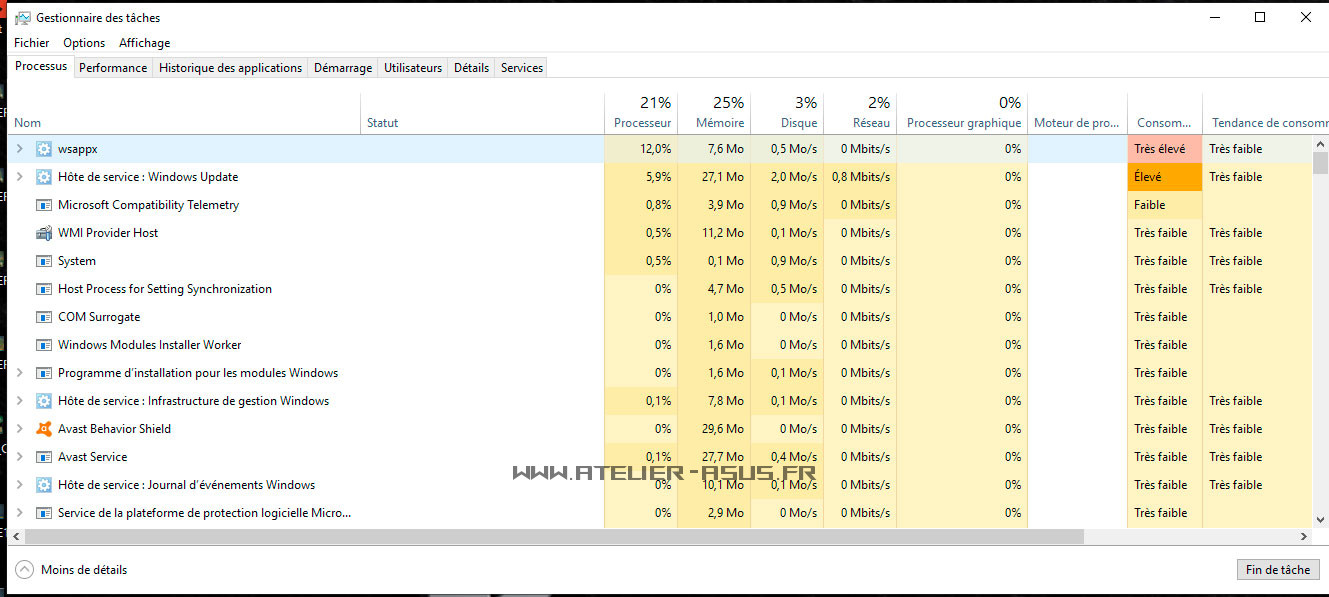Expand Programme d'installation pour les modules Windows
This screenshot has width=1329, height=597.
(x=19, y=373)
